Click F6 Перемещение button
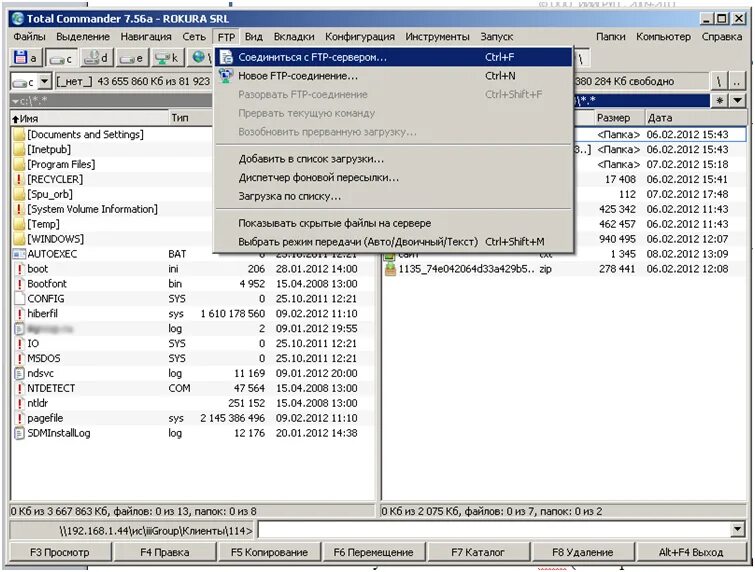 374,552
